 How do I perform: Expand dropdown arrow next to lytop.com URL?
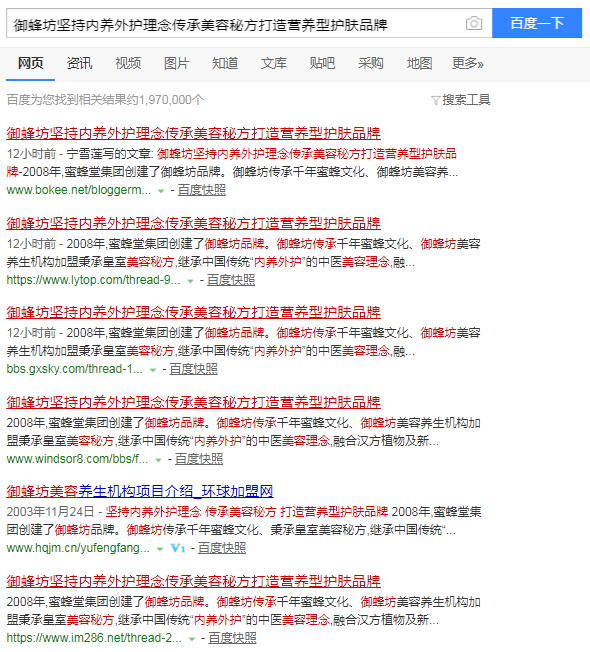(x=190, y=281)
